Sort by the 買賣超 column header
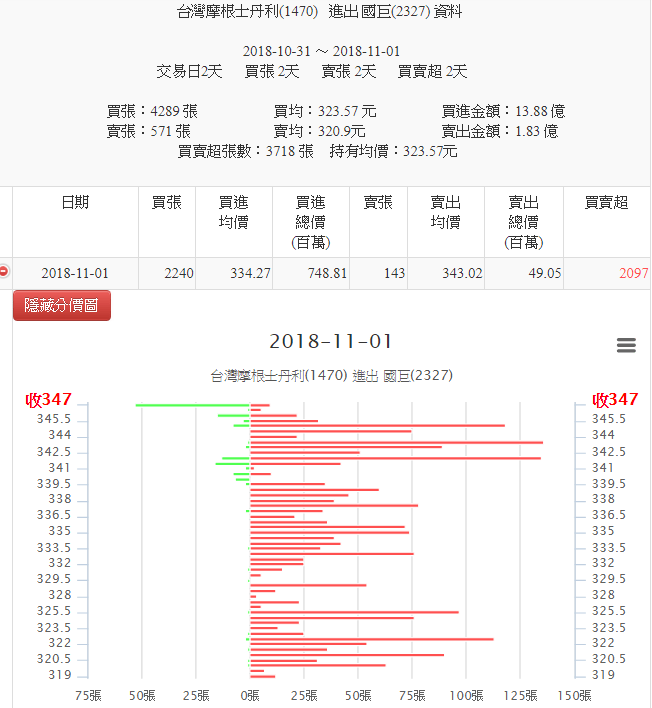Image resolution: width=652 pixels, height=708 pixels. click(606, 203)
